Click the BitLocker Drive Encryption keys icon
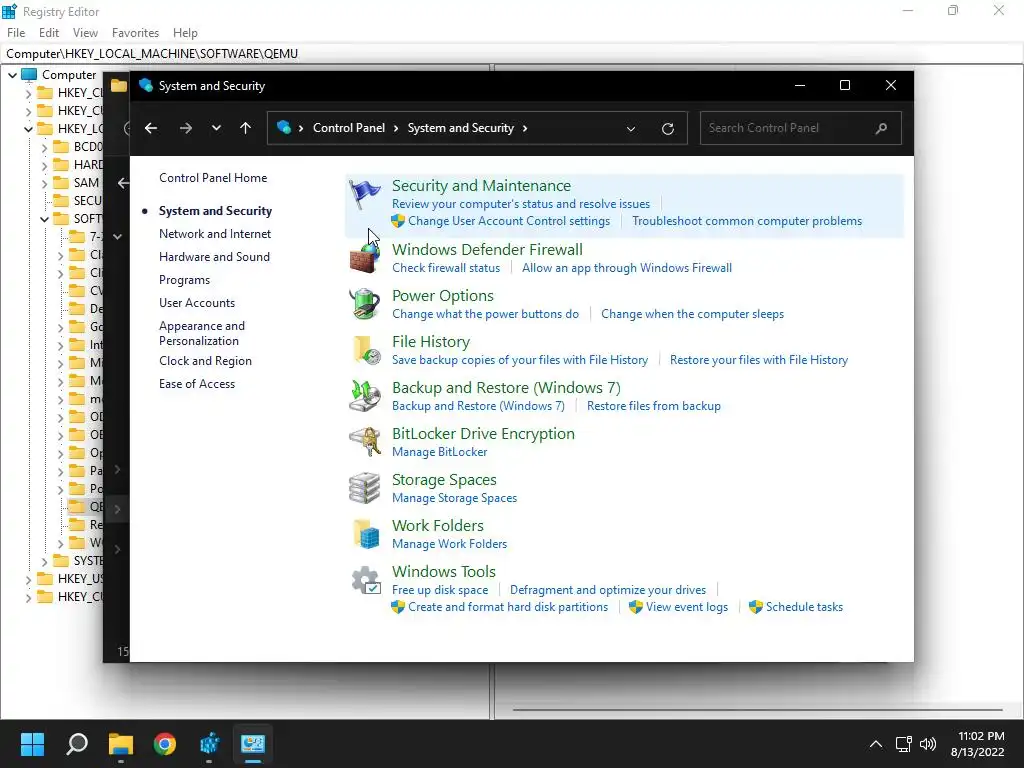 tap(364, 441)
